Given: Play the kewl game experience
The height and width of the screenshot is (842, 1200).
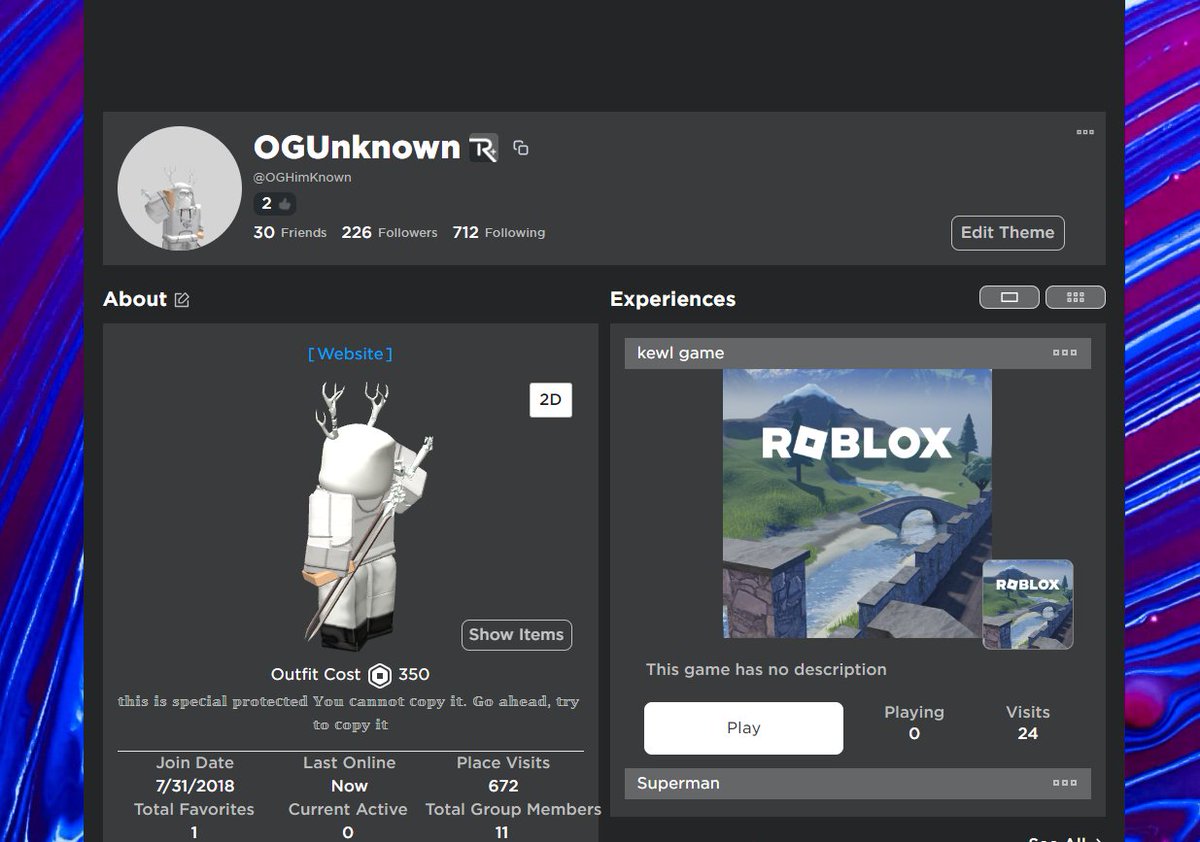Looking at the screenshot, I should pyautogui.click(x=743, y=728).
